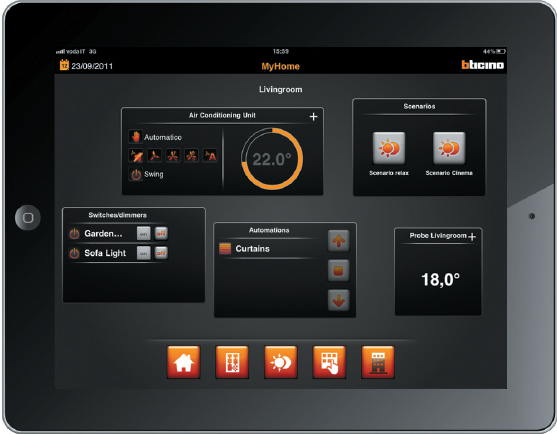Image resolution: width=557 pixels, height=434 pixels.
Task: Turn Garden light on
Action: click(x=144, y=233)
